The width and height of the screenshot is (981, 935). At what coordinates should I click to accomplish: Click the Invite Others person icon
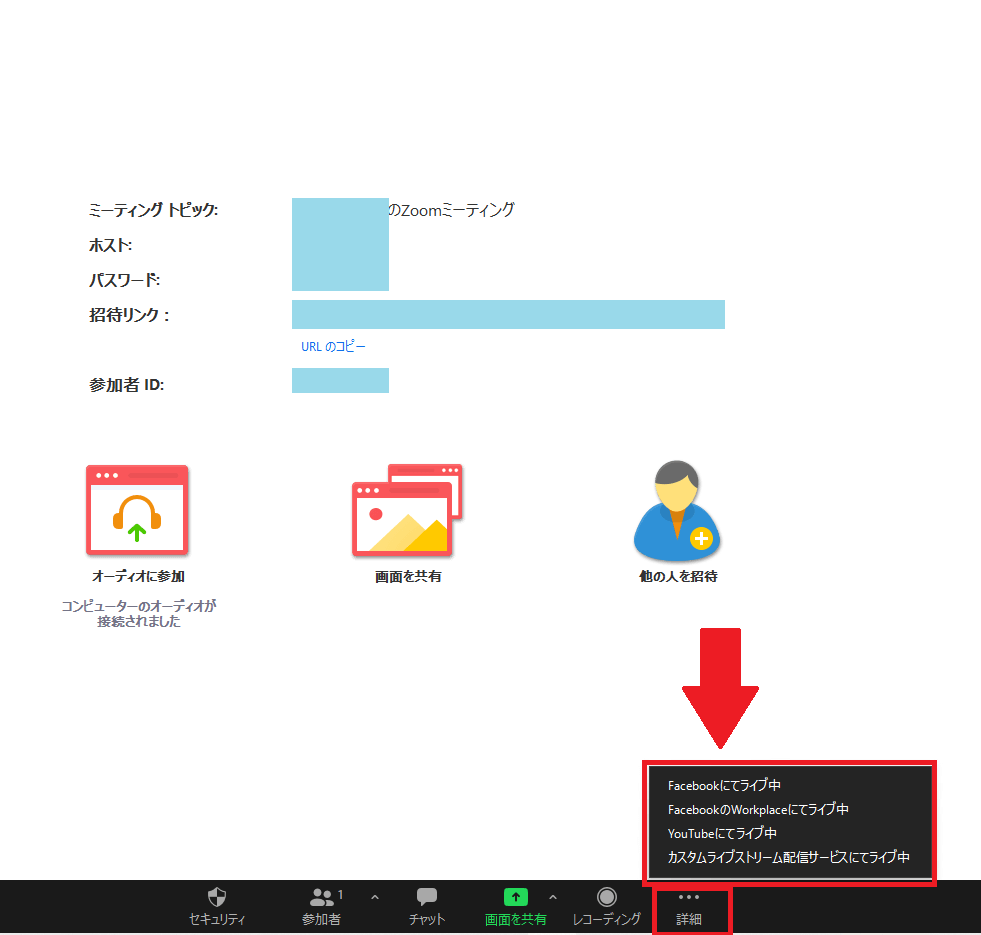pos(677,510)
